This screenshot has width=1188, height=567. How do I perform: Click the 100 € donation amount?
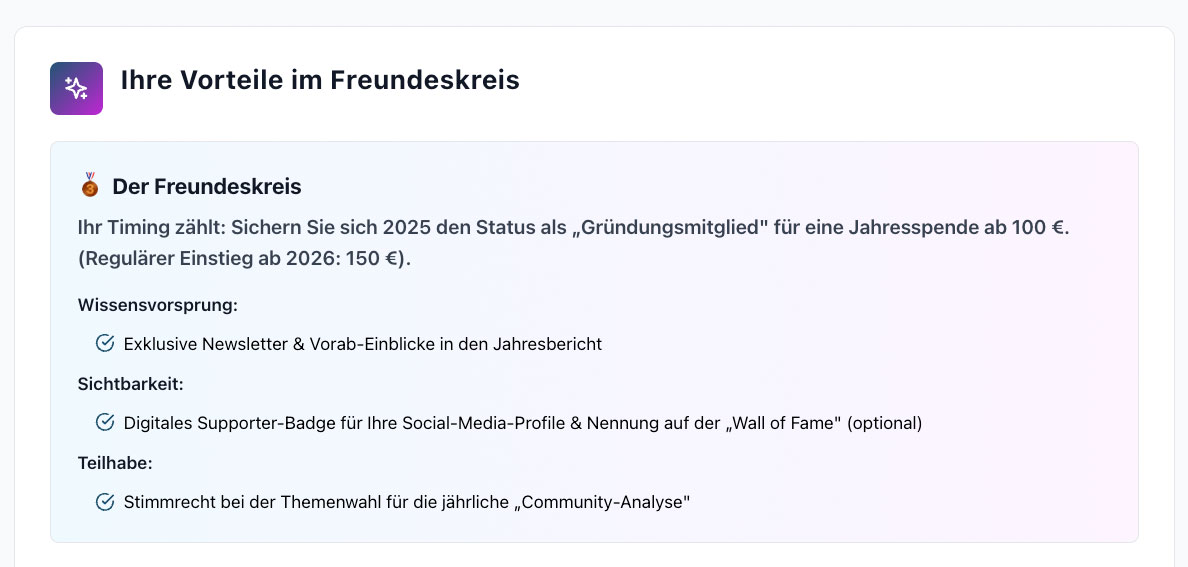coord(1034,227)
